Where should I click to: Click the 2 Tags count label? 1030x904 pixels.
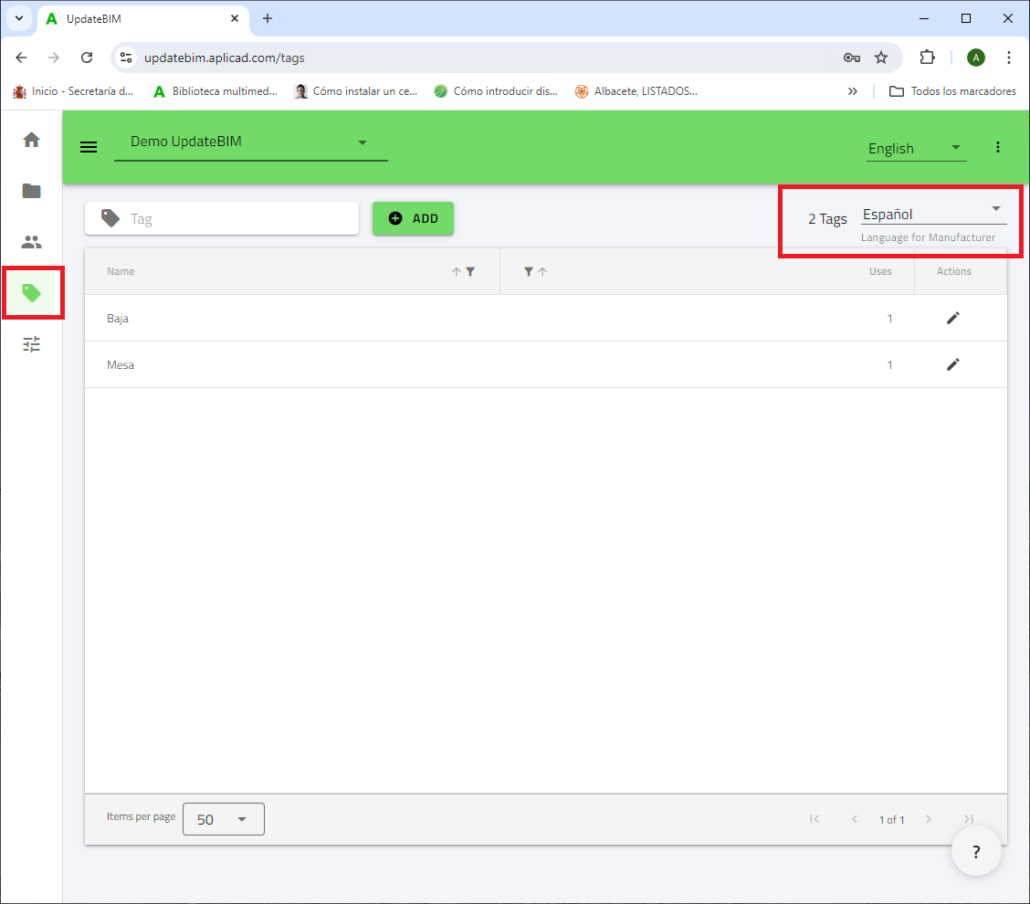tap(828, 219)
